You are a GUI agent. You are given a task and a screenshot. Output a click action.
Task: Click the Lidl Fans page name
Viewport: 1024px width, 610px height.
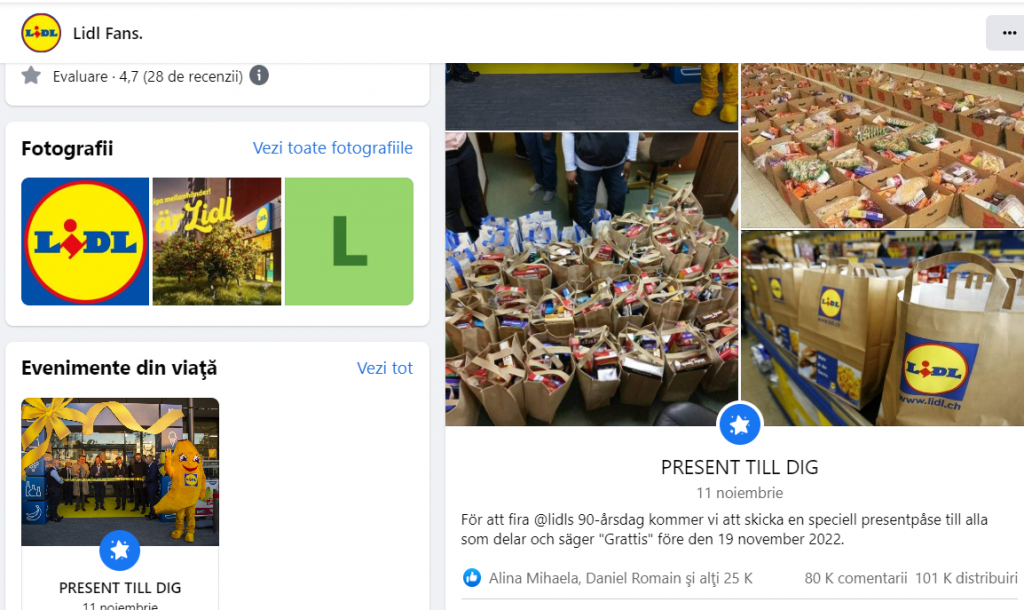[x=108, y=33]
